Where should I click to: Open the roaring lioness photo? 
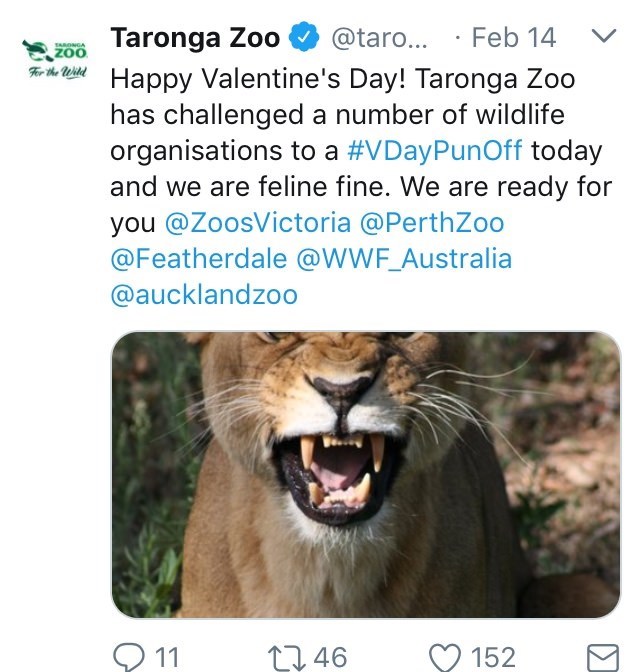click(365, 474)
